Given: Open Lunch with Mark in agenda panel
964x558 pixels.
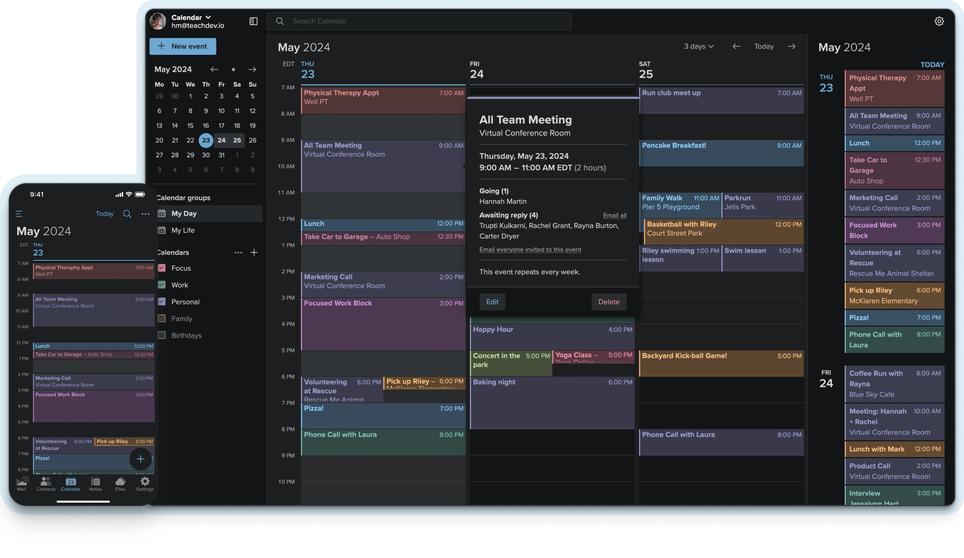Looking at the screenshot, I should point(895,449).
